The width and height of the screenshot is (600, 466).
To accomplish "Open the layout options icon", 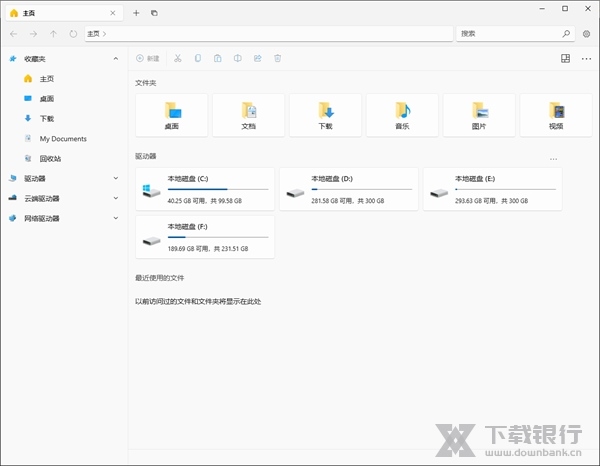I will point(565,59).
